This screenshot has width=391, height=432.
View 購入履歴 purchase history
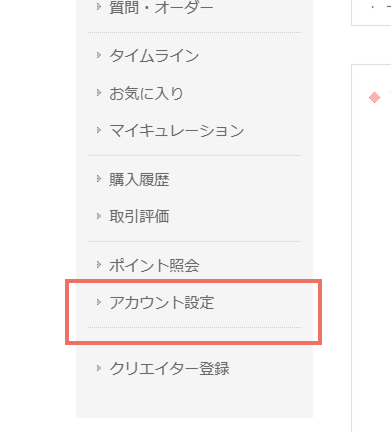tap(139, 180)
